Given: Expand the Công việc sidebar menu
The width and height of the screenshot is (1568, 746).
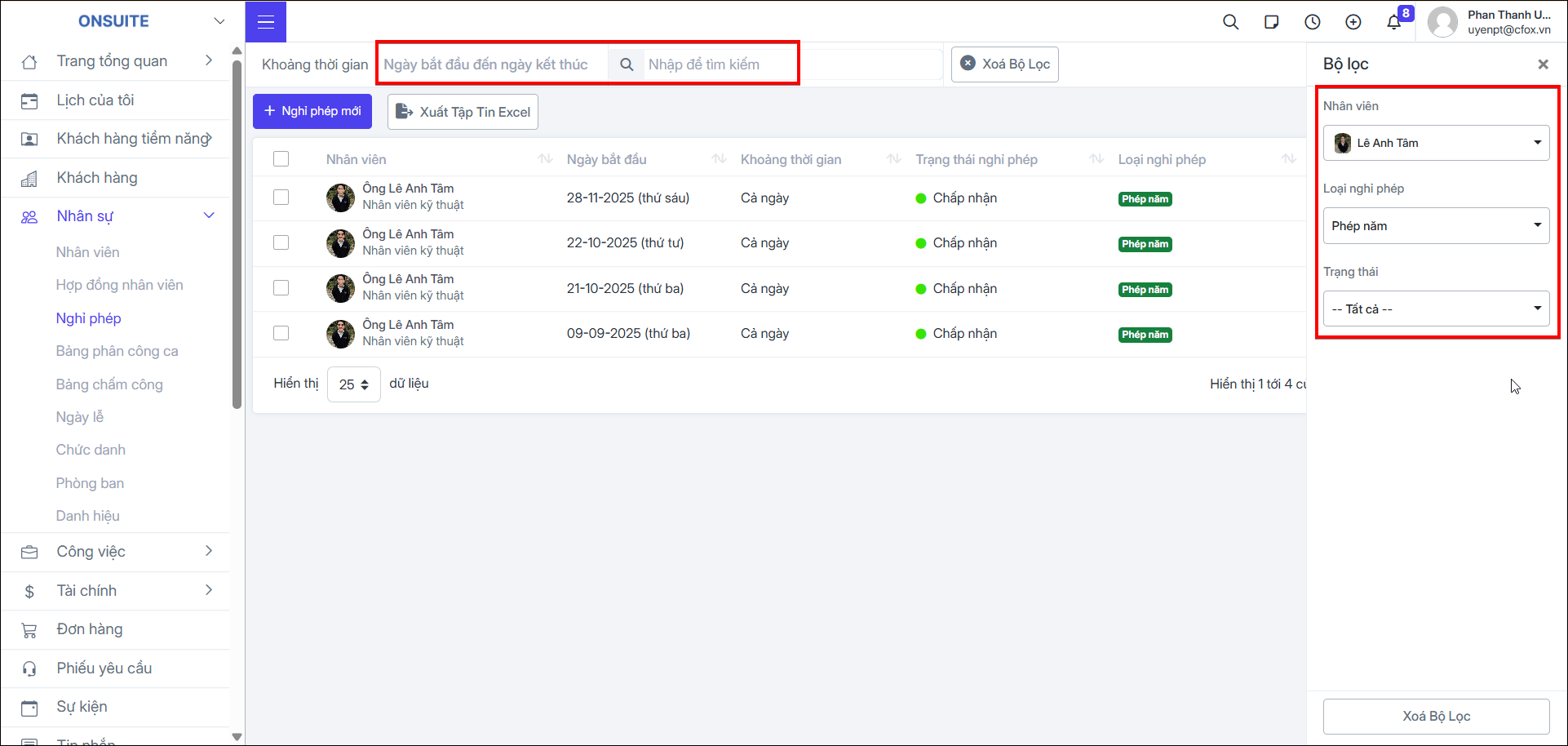Looking at the screenshot, I should click(x=116, y=552).
